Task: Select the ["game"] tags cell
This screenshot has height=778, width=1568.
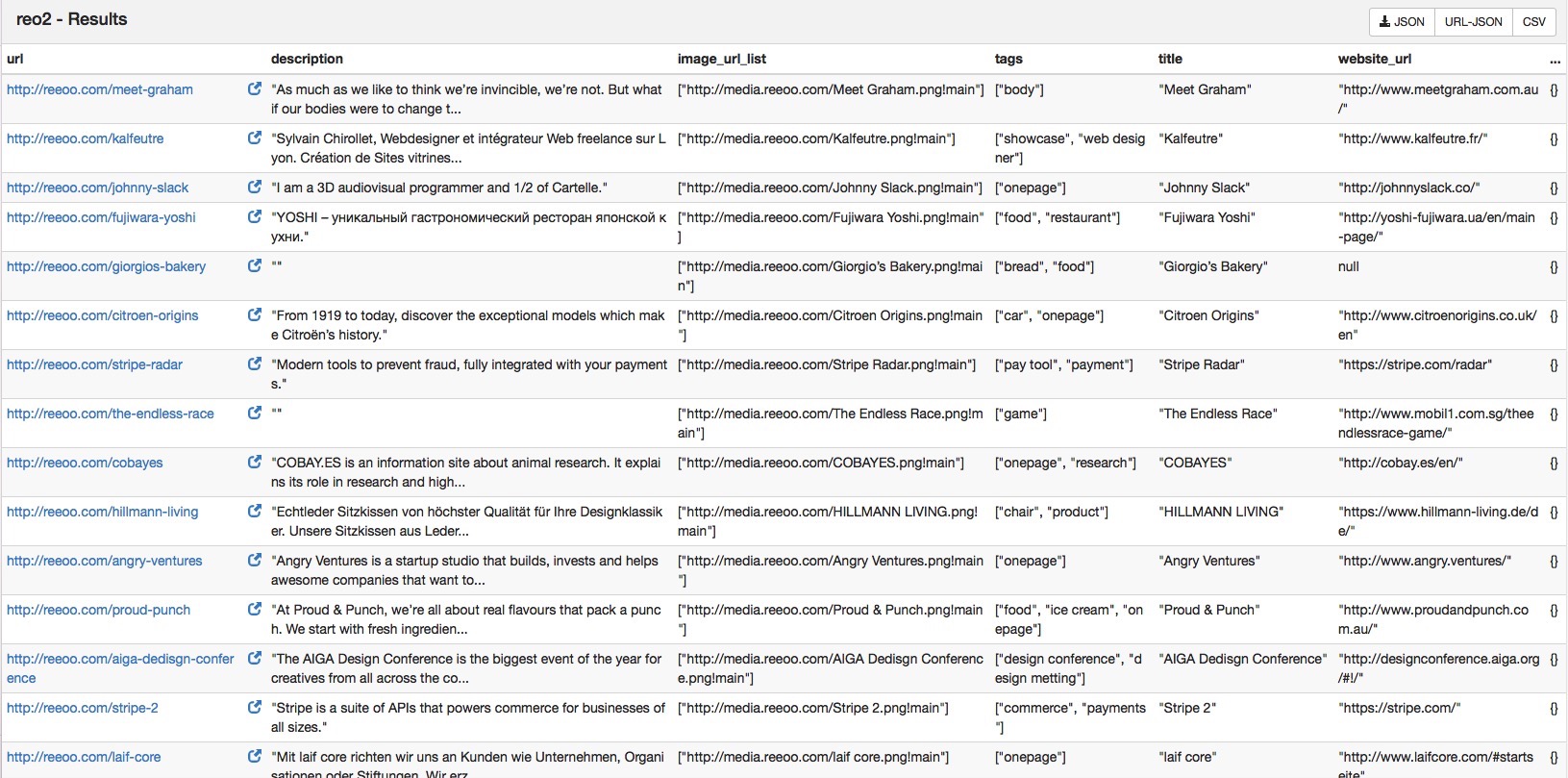Action: point(1021,414)
